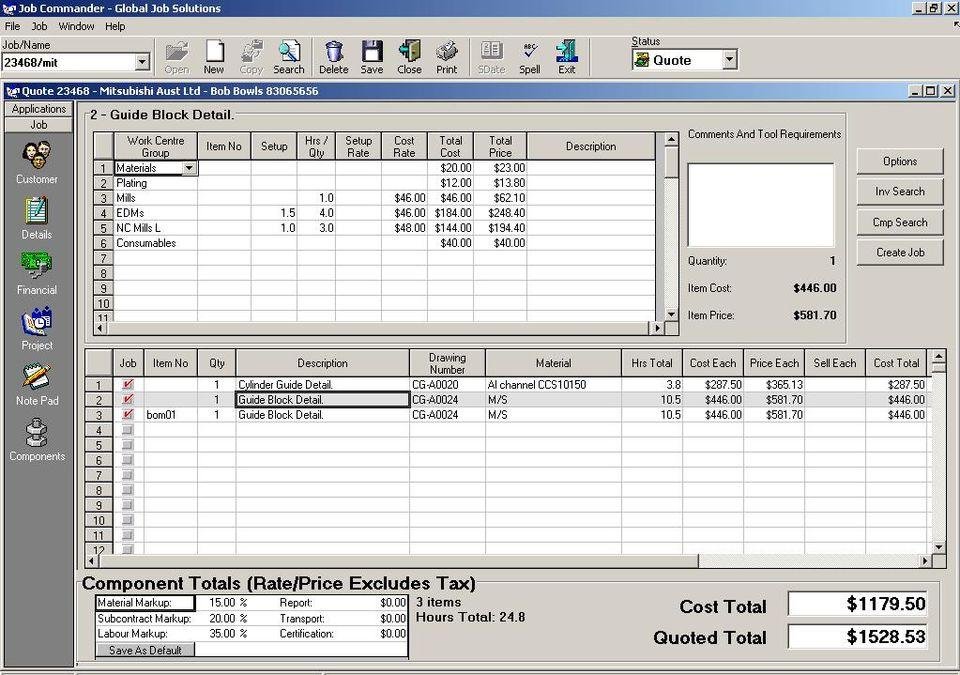Open the Job/Name combo box dropdown

click(141, 62)
